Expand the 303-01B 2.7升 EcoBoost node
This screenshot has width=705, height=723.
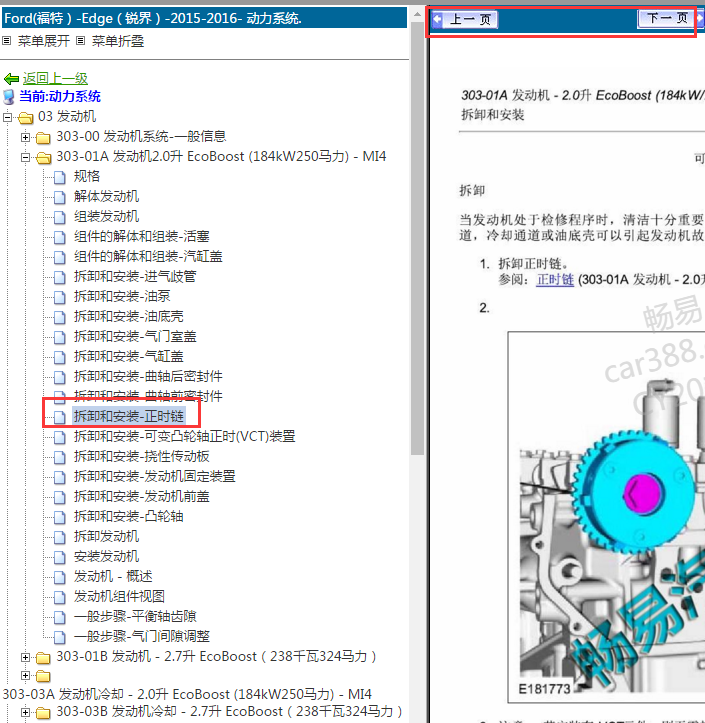coord(26,657)
